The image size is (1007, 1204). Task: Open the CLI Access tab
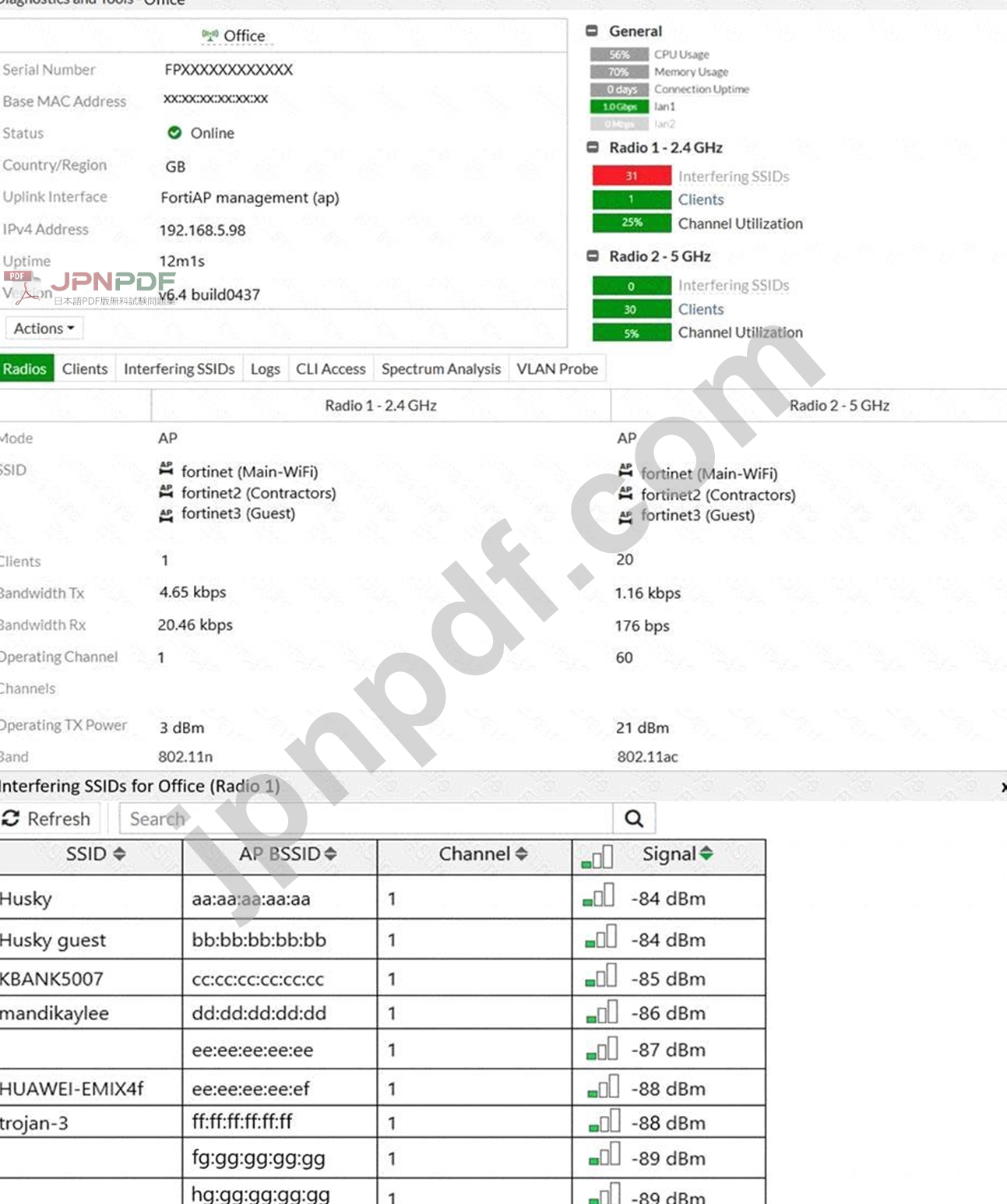pyautogui.click(x=330, y=369)
